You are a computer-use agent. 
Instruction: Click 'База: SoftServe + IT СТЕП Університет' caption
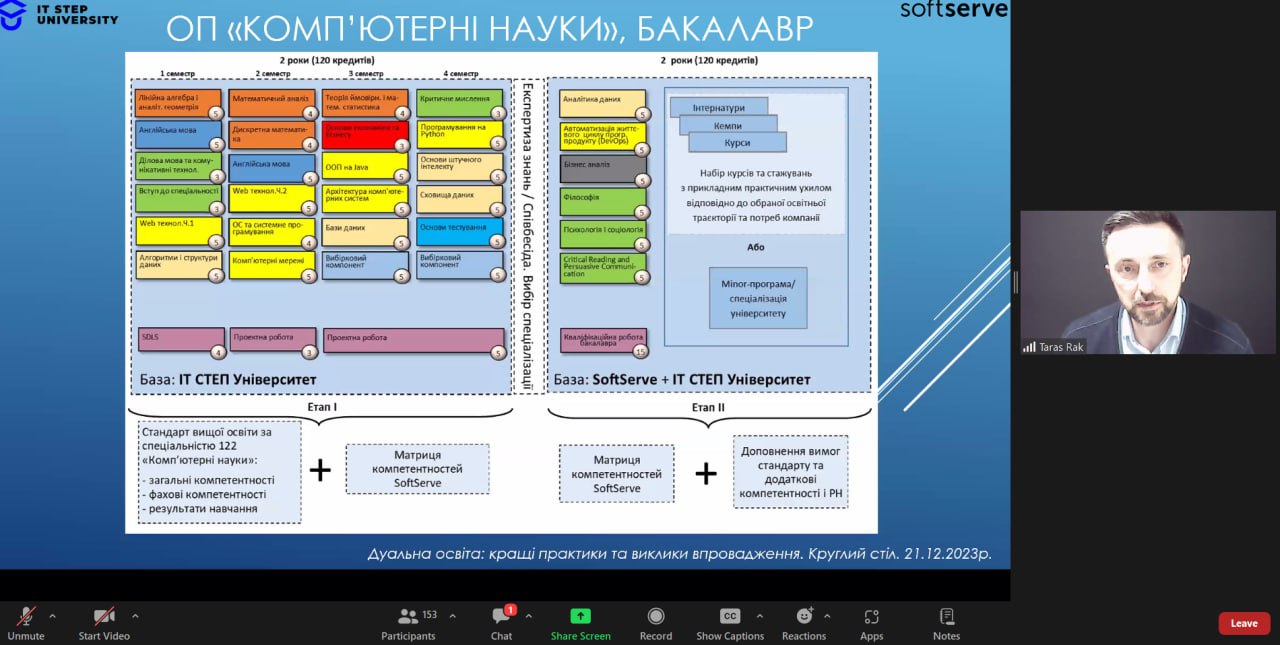(681, 380)
